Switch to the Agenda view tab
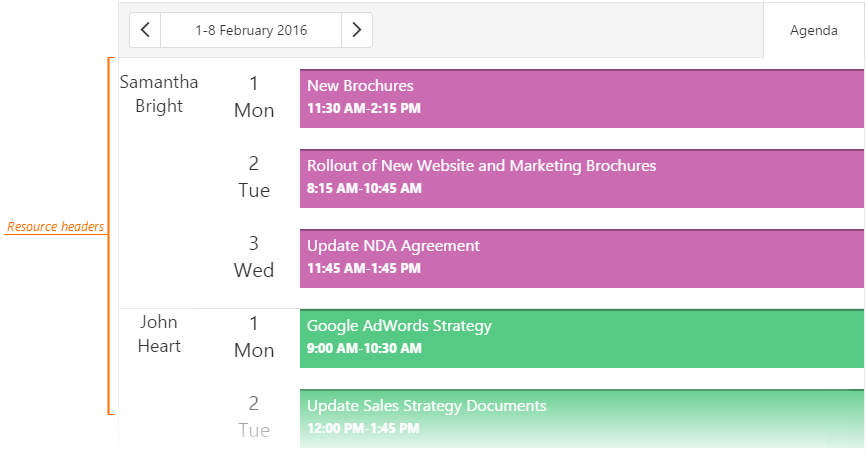 click(x=814, y=30)
